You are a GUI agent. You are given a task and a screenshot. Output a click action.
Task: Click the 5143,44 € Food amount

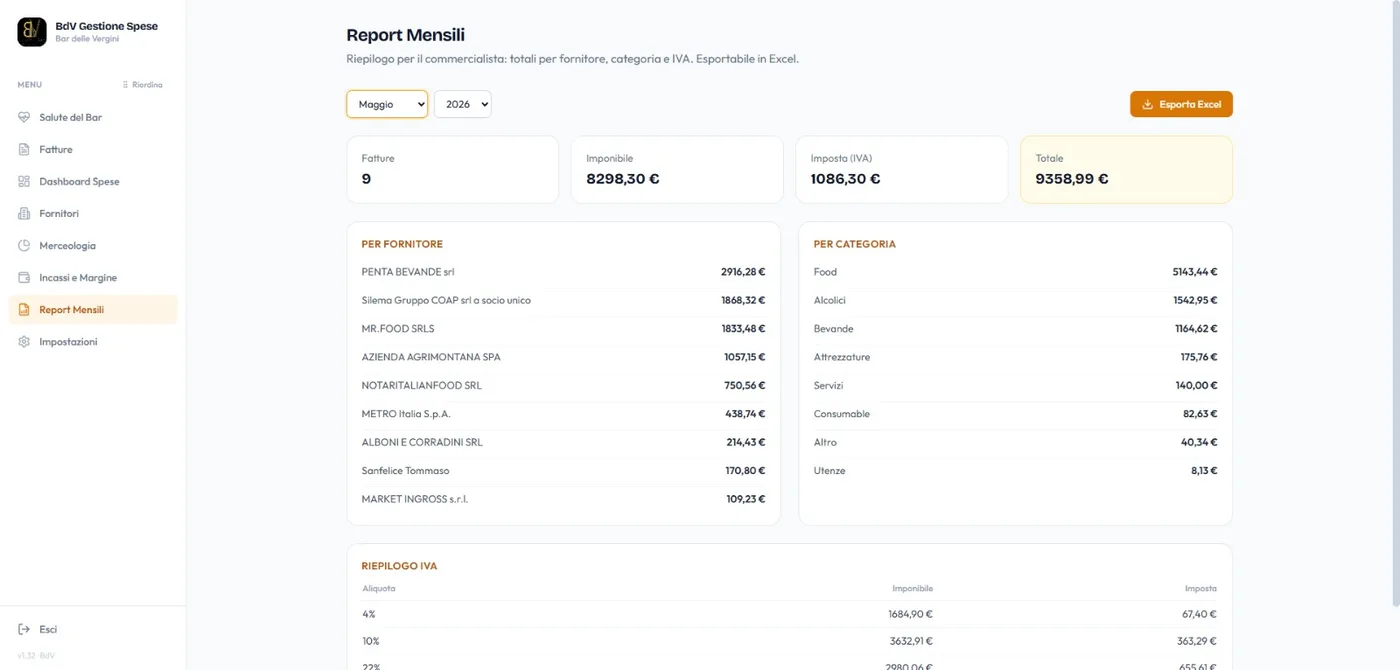pyautogui.click(x=1195, y=272)
